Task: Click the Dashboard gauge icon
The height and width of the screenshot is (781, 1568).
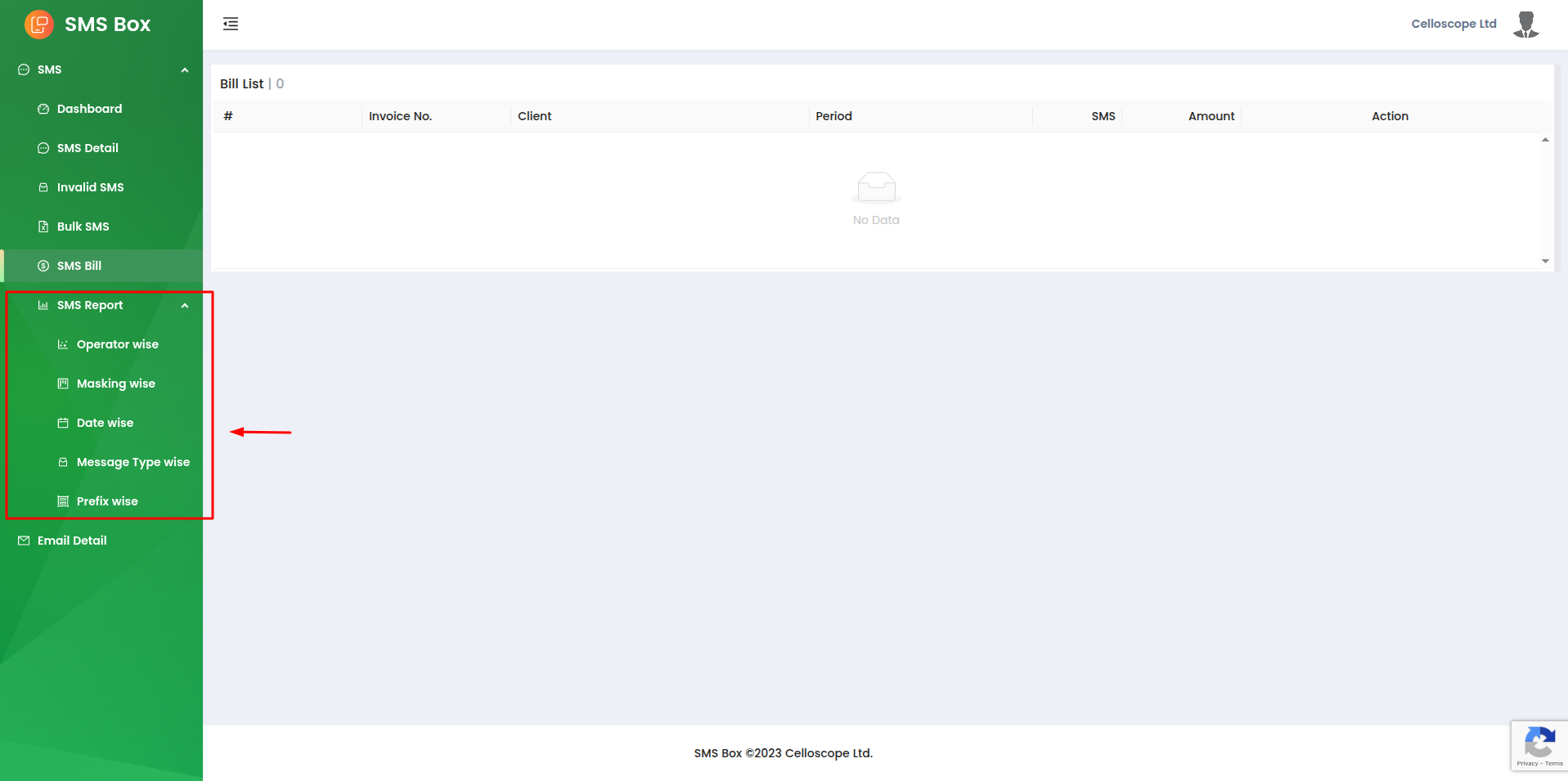Action: [x=43, y=109]
